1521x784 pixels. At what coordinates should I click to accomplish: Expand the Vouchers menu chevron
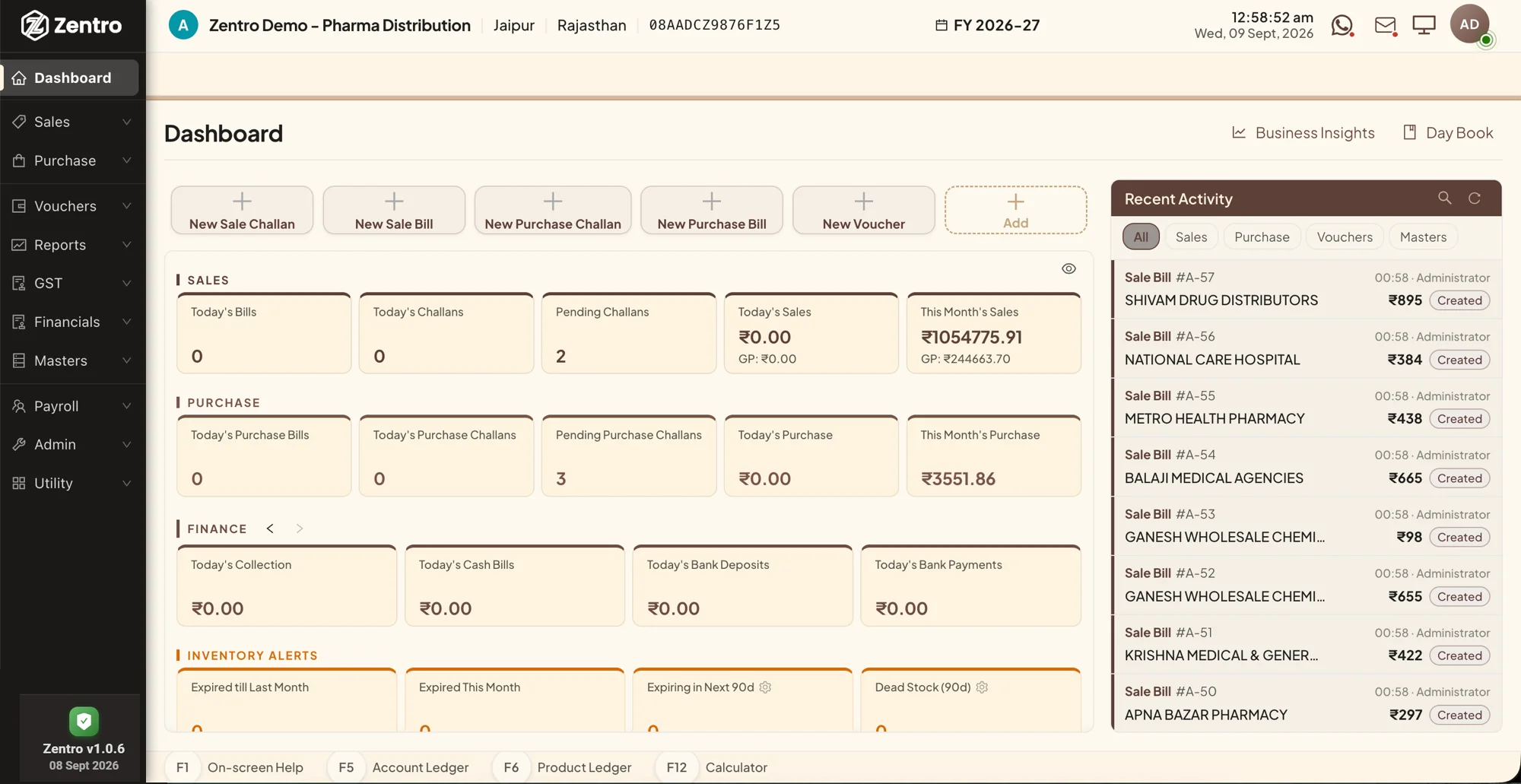[x=127, y=206]
